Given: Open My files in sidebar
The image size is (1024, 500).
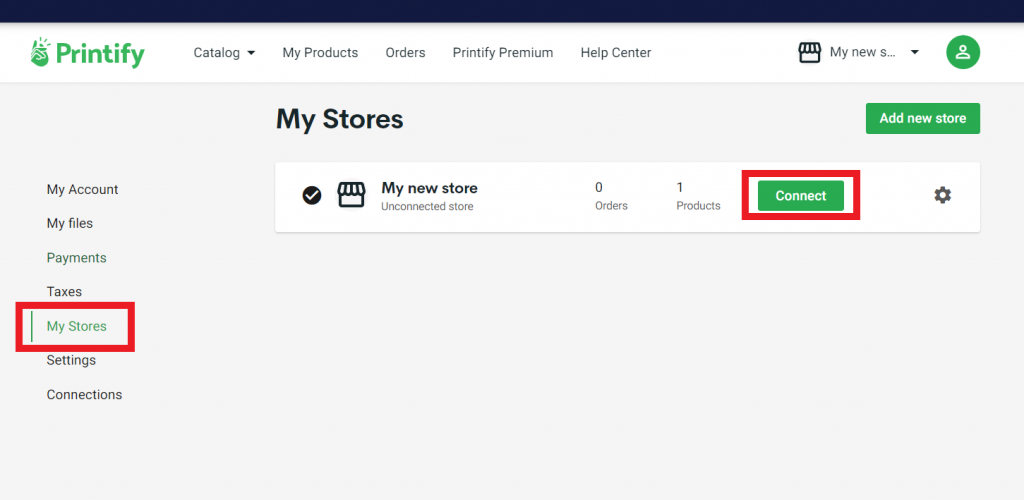Looking at the screenshot, I should (69, 223).
